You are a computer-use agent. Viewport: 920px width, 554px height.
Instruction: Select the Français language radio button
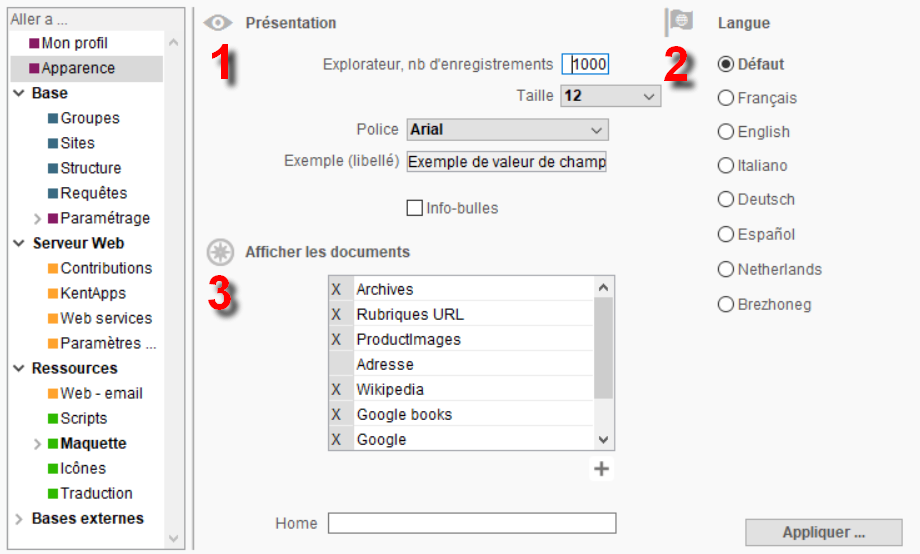726,98
